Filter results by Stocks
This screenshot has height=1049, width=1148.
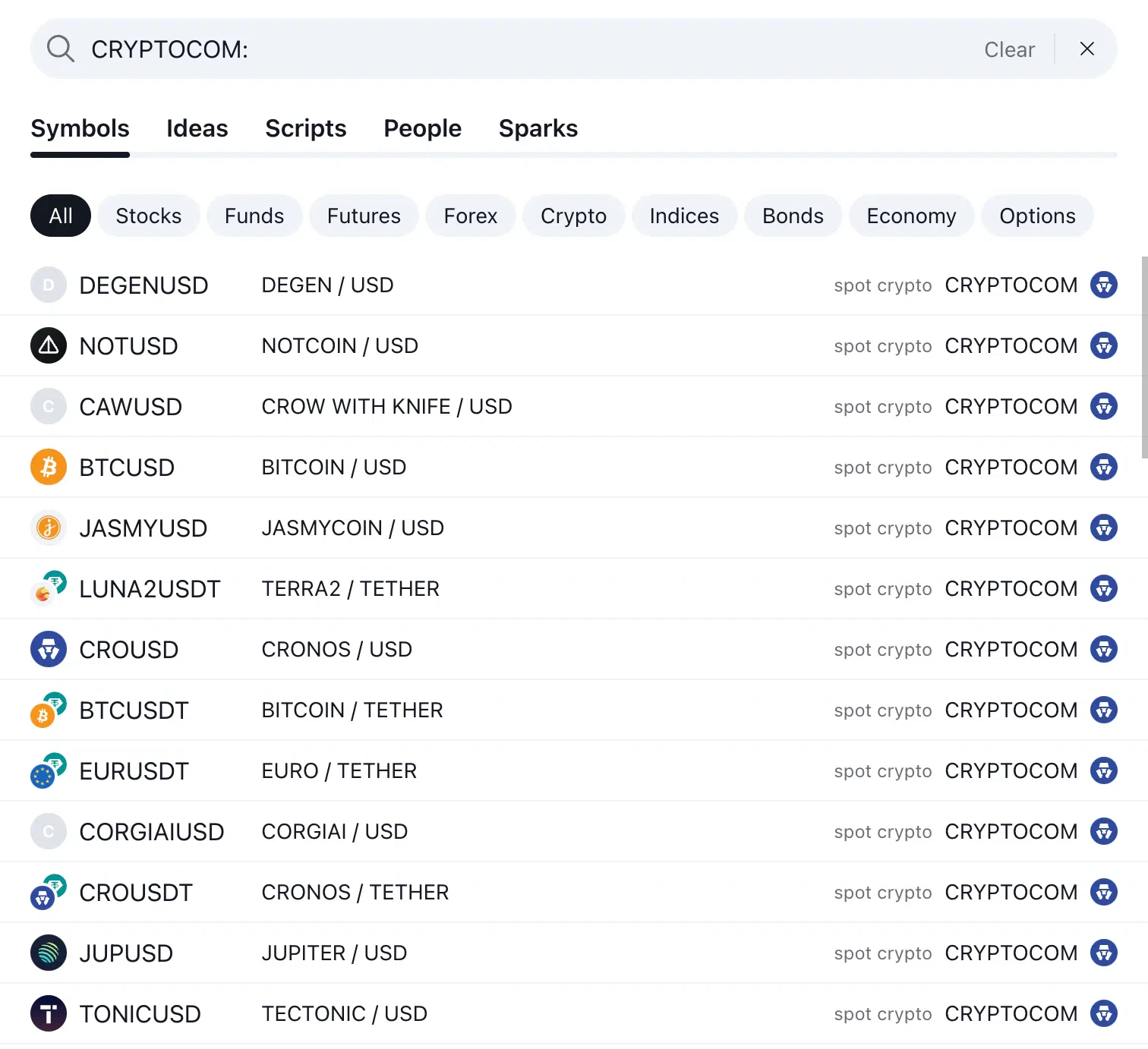148,216
